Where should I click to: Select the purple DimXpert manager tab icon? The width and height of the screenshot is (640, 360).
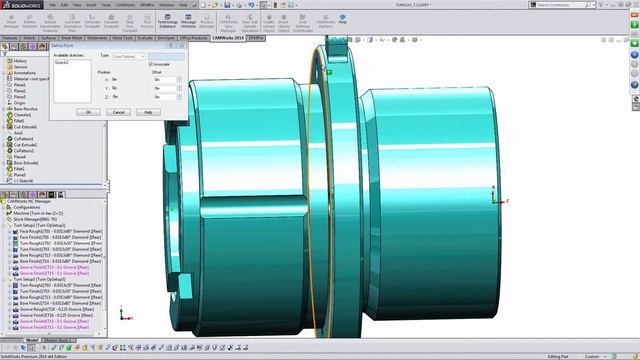[x=32, y=47]
